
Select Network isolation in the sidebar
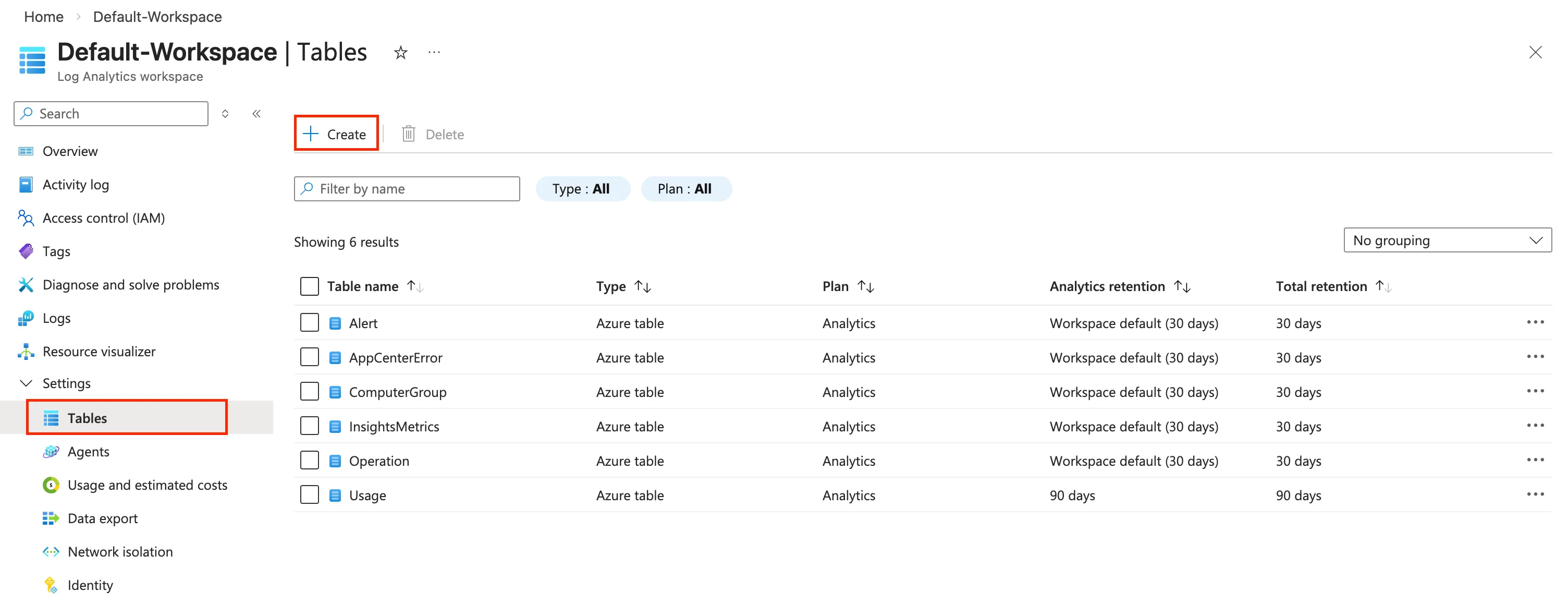tap(120, 552)
